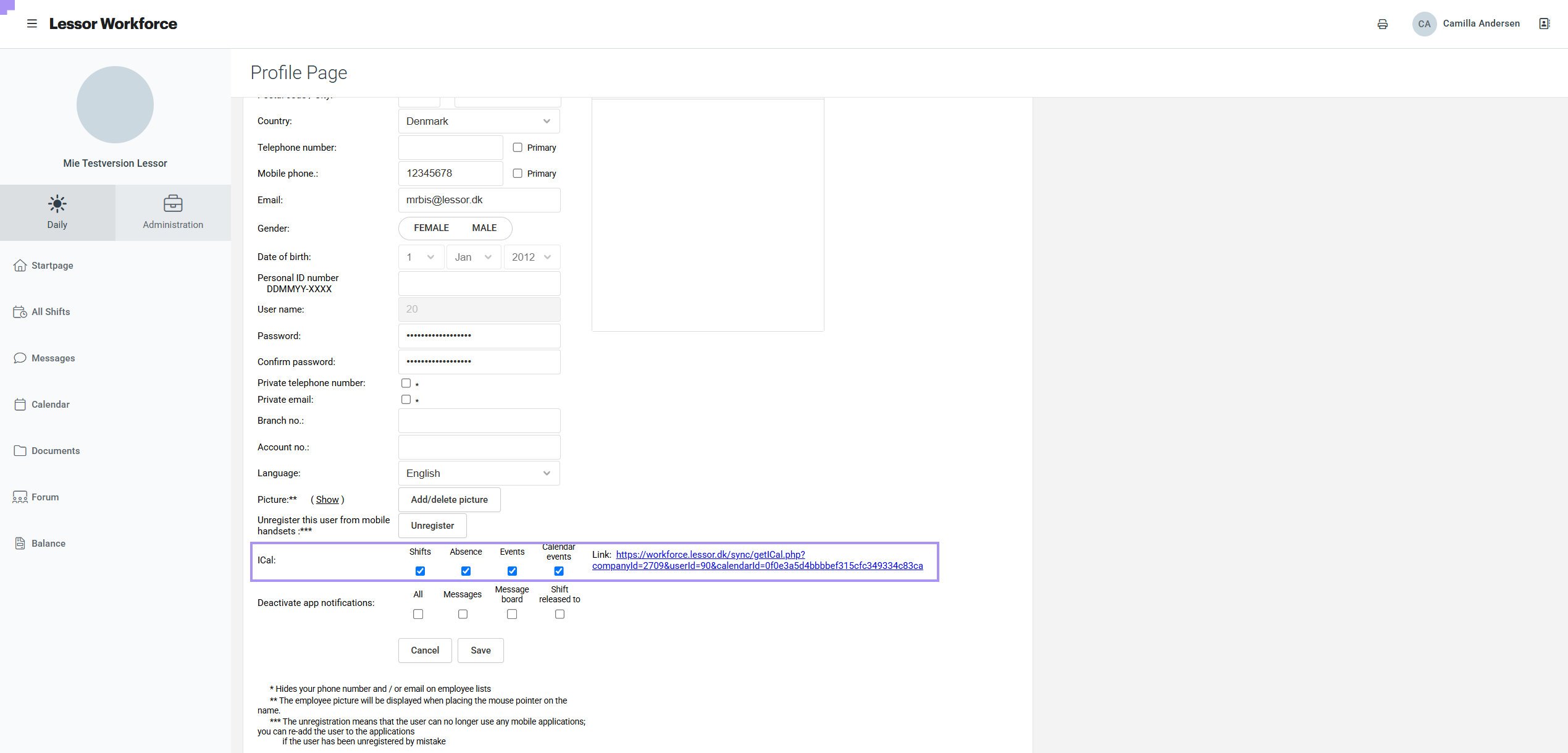
Task: Click the Calendar icon in sidebar
Action: point(20,405)
